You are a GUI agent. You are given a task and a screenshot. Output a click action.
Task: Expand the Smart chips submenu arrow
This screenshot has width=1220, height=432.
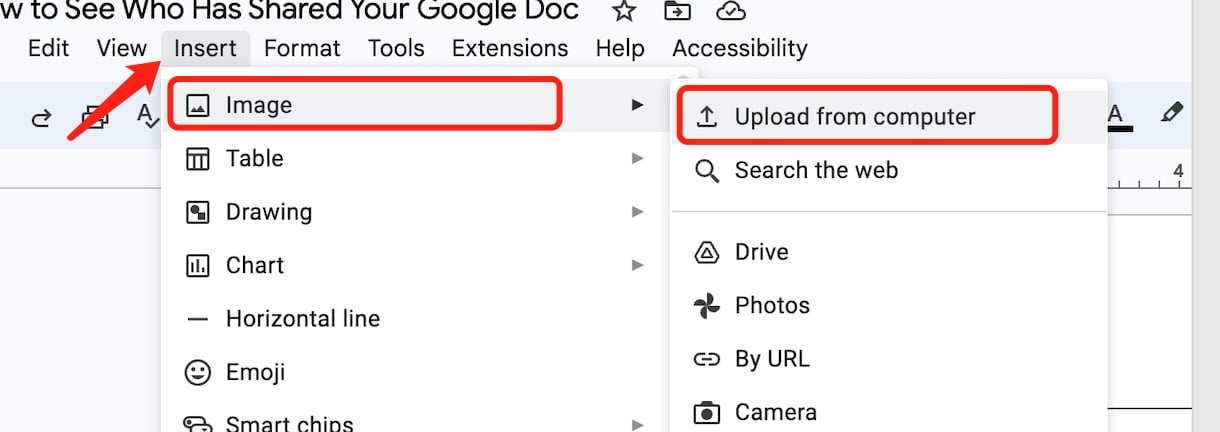(x=637, y=425)
